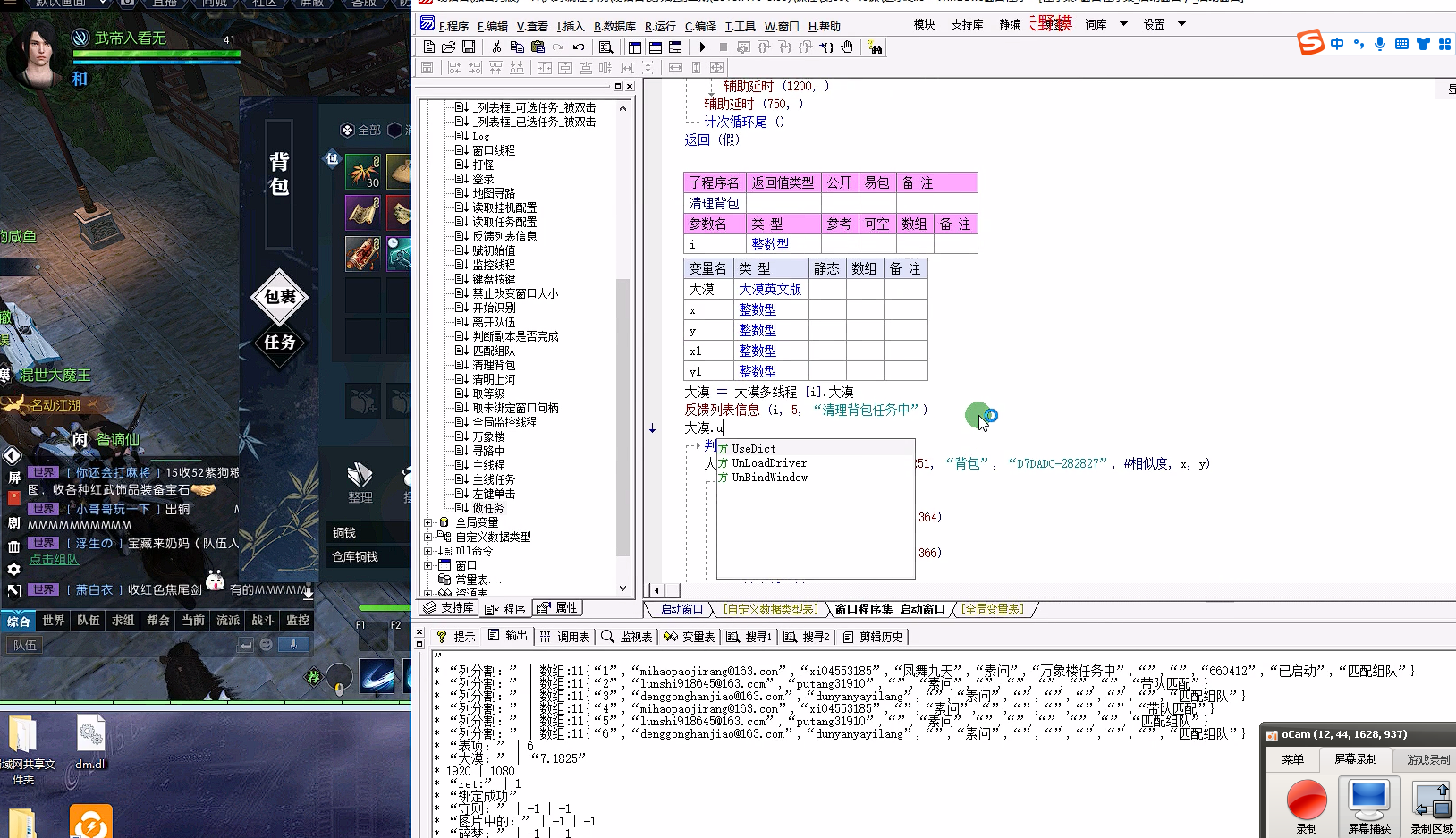Click the game chat emoji smiley icon
The image size is (1456, 838).
coord(266,645)
